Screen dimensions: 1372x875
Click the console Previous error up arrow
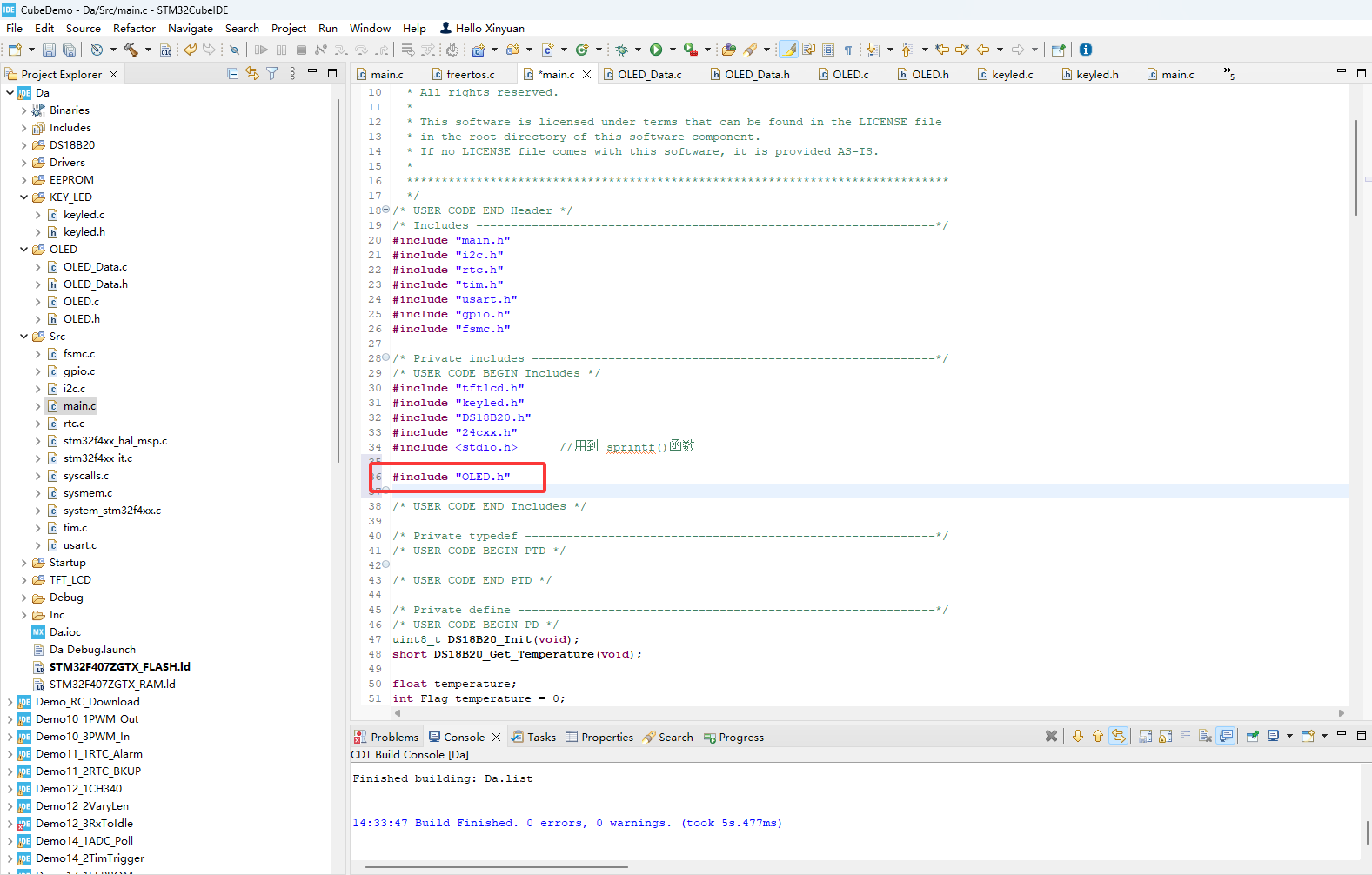(x=1097, y=736)
